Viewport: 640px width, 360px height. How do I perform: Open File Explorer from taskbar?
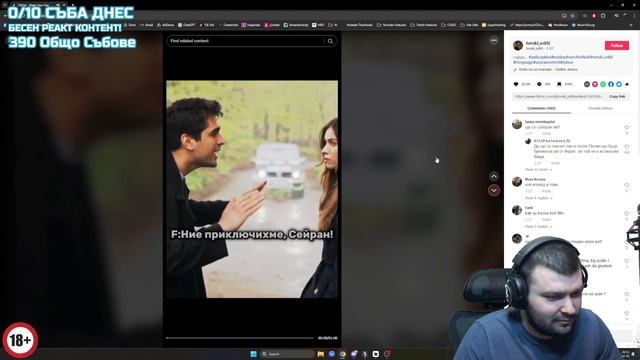coord(321,354)
